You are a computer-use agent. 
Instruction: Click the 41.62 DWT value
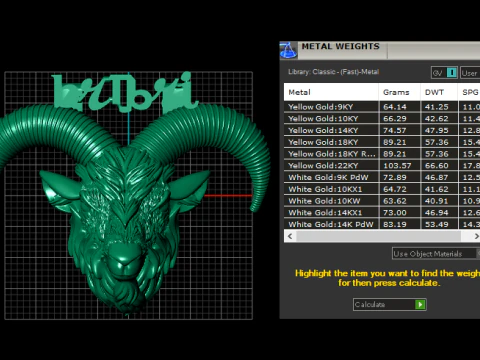[x=437, y=189]
